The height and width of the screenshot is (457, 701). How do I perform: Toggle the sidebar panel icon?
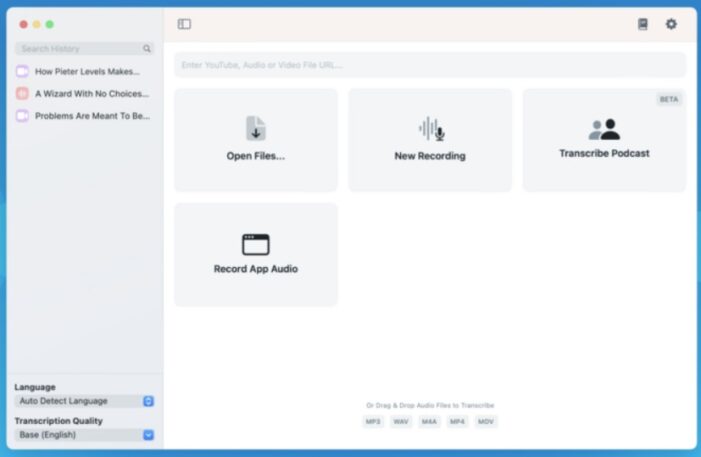click(x=184, y=24)
